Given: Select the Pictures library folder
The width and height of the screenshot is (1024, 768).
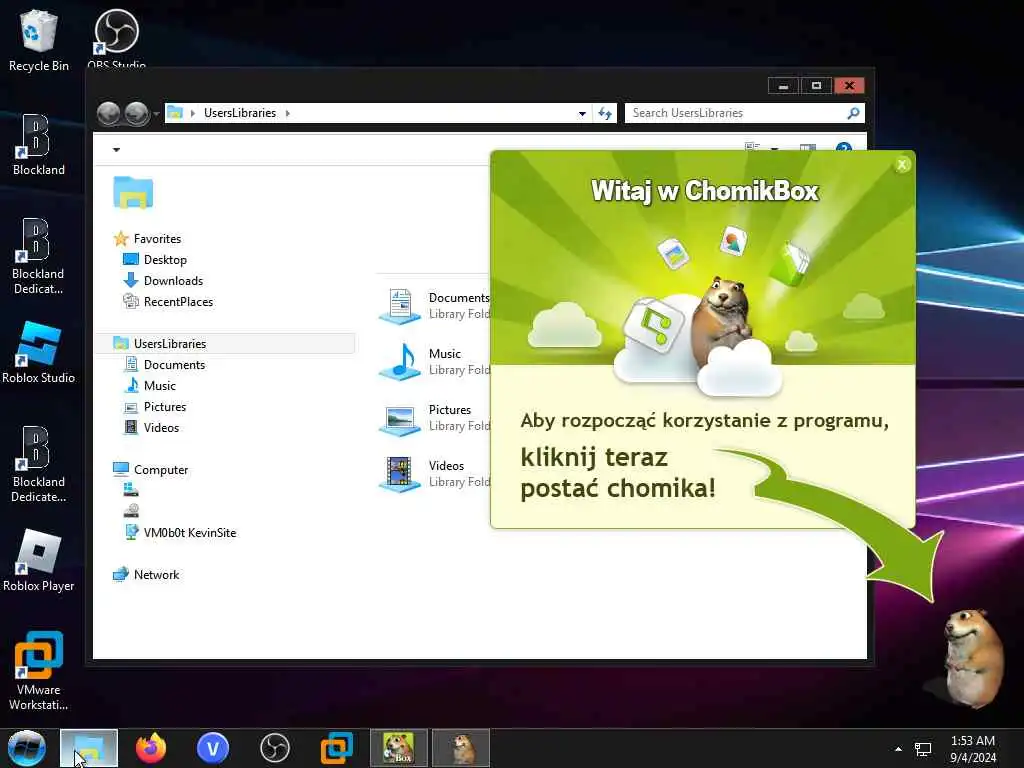Looking at the screenshot, I should (x=434, y=418).
